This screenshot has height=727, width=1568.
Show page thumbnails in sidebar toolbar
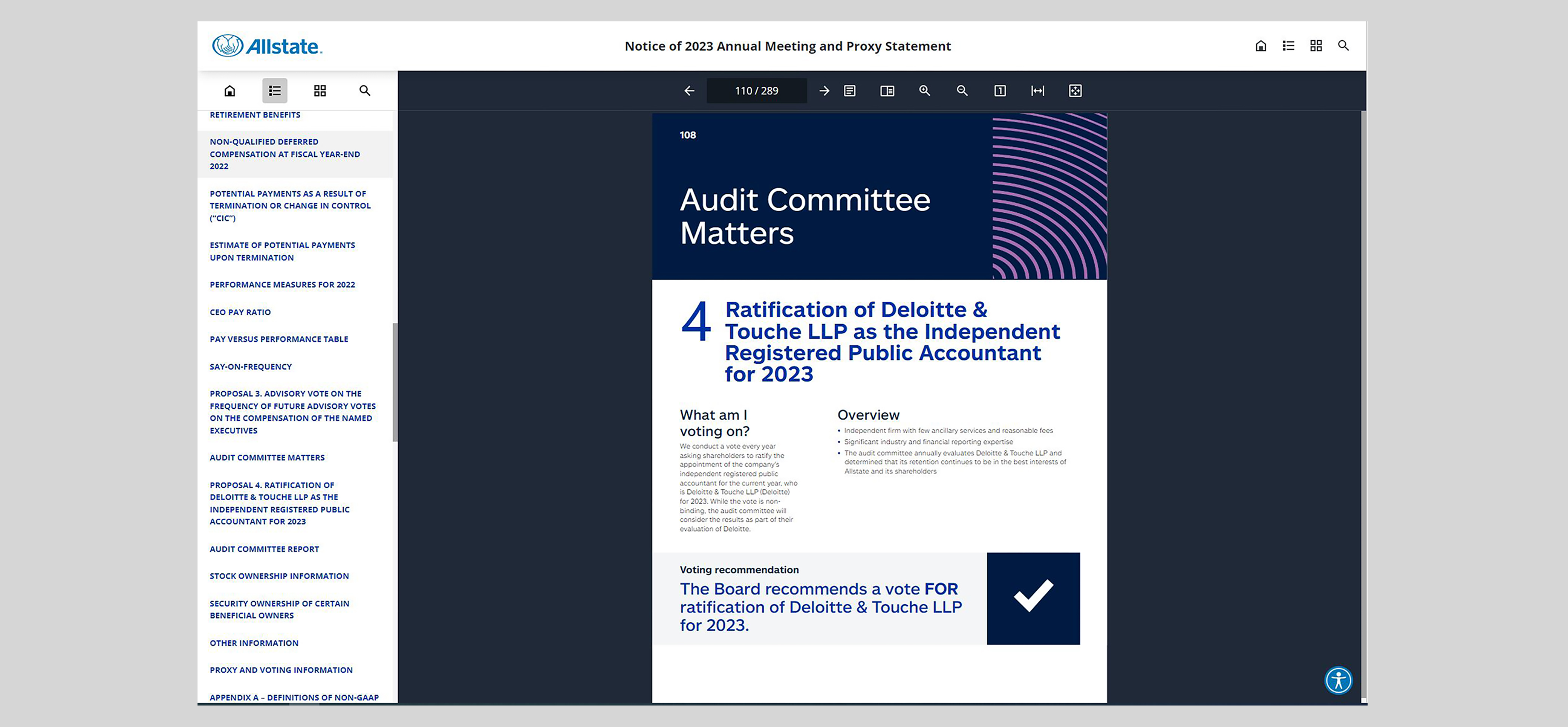click(x=320, y=91)
